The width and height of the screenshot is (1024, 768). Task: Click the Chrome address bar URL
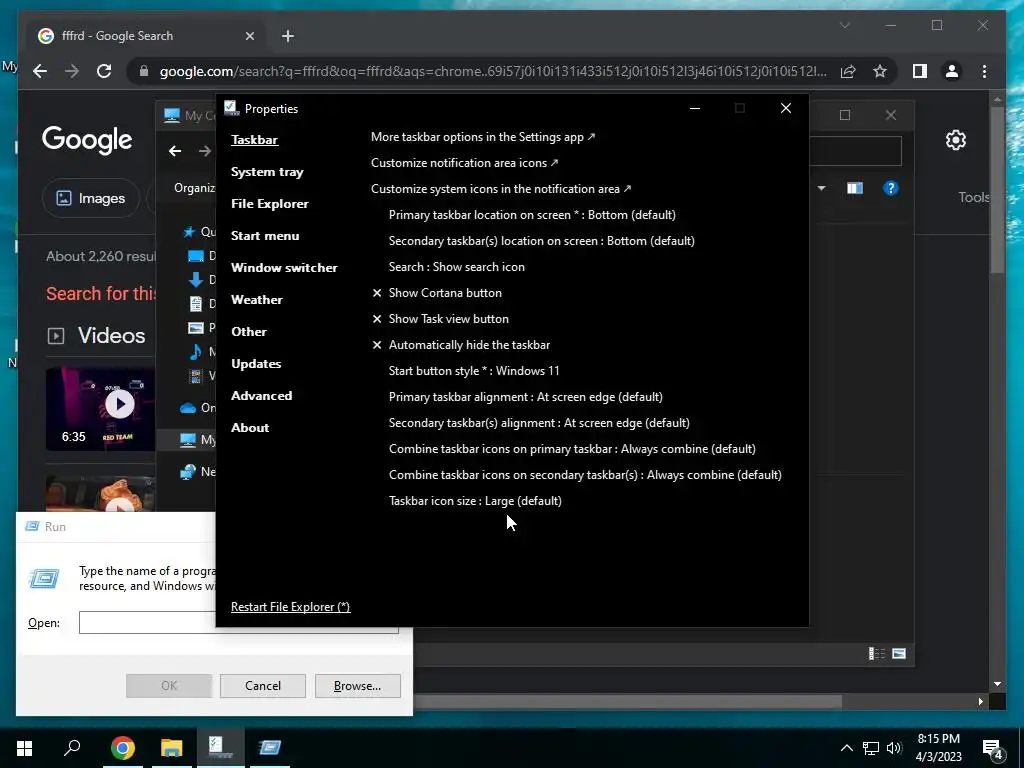(x=493, y=71)
